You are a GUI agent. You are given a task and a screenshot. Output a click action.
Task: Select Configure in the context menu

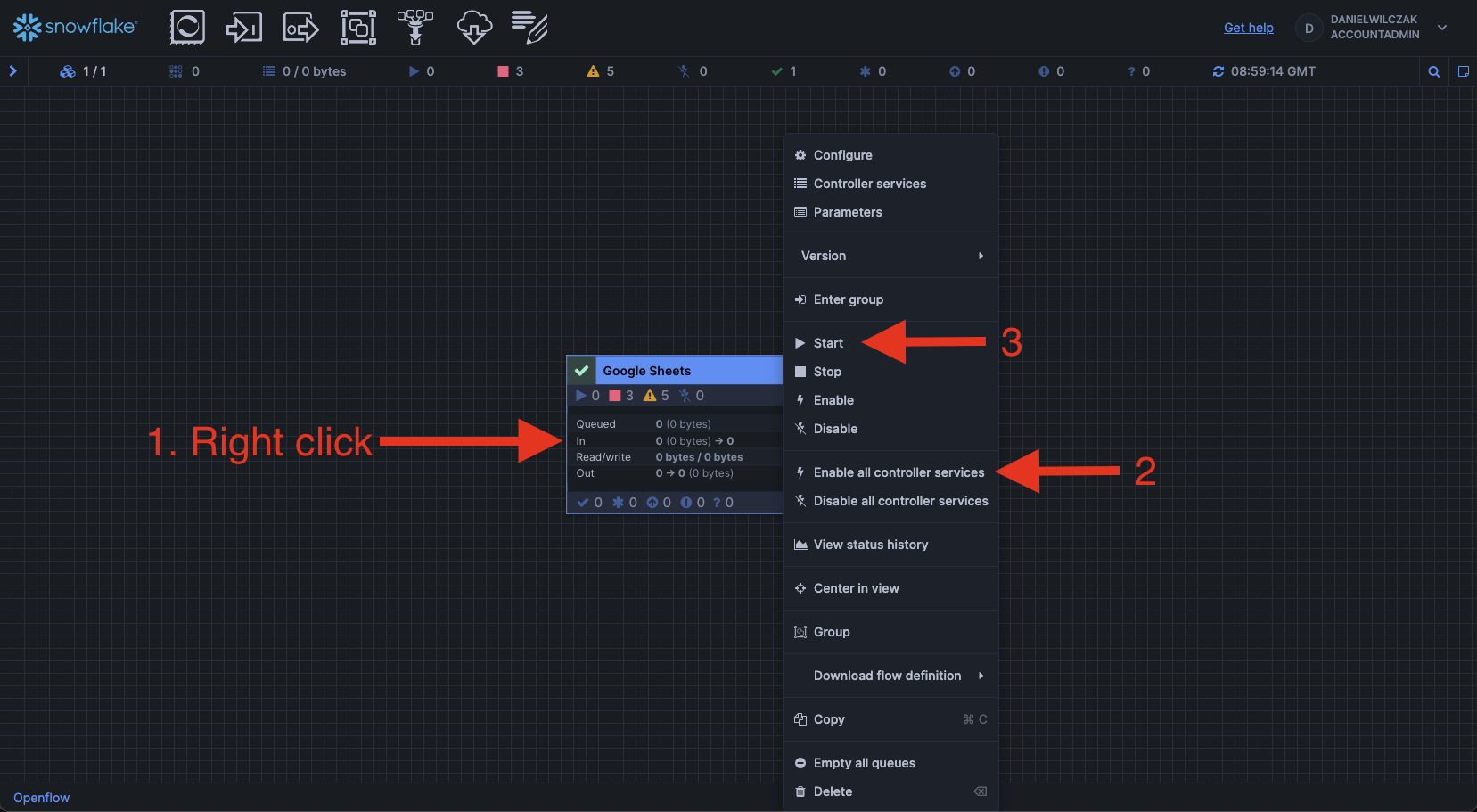(842, 155)
